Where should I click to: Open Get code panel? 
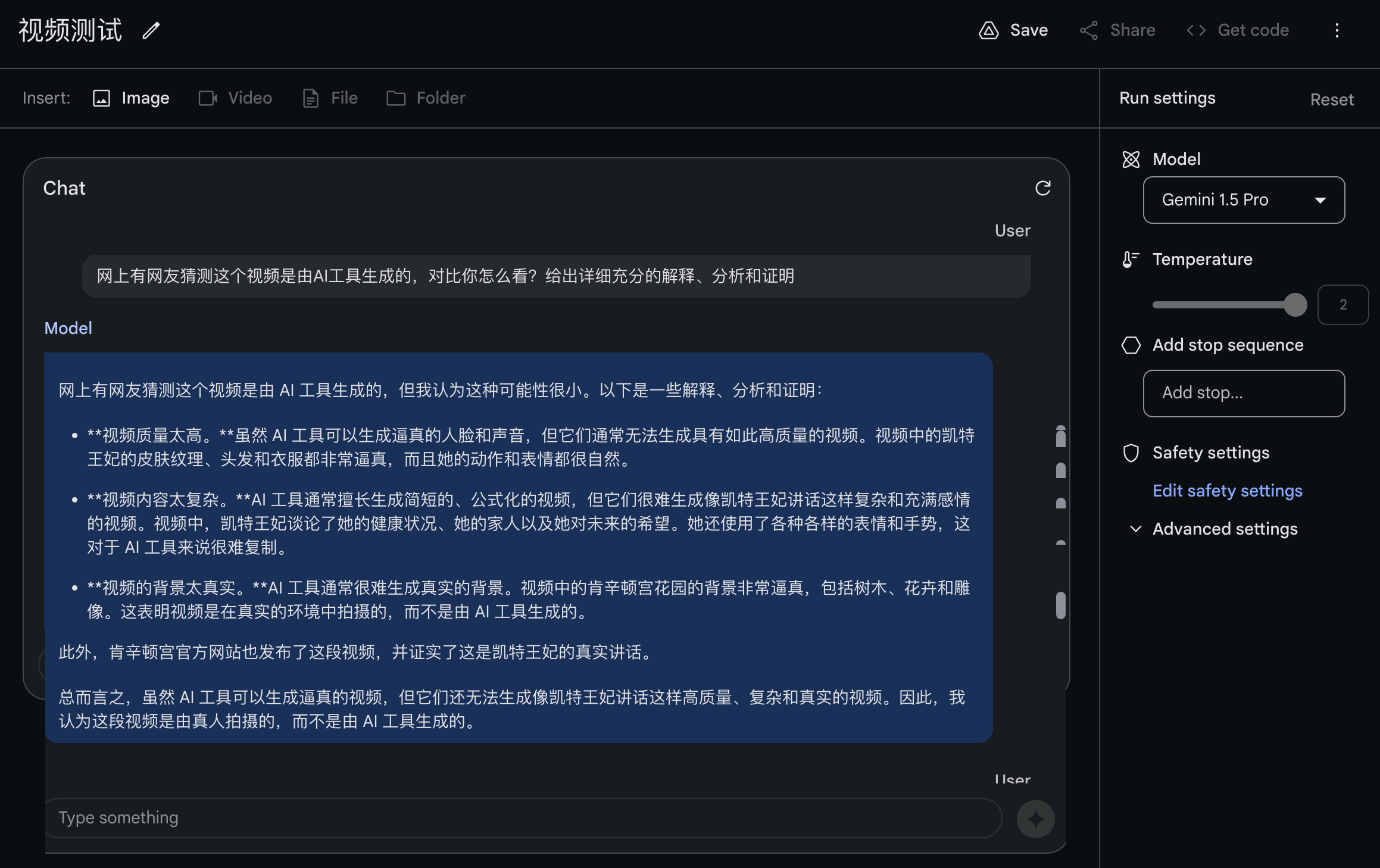pyautogui.click(x=1238, y=30)
